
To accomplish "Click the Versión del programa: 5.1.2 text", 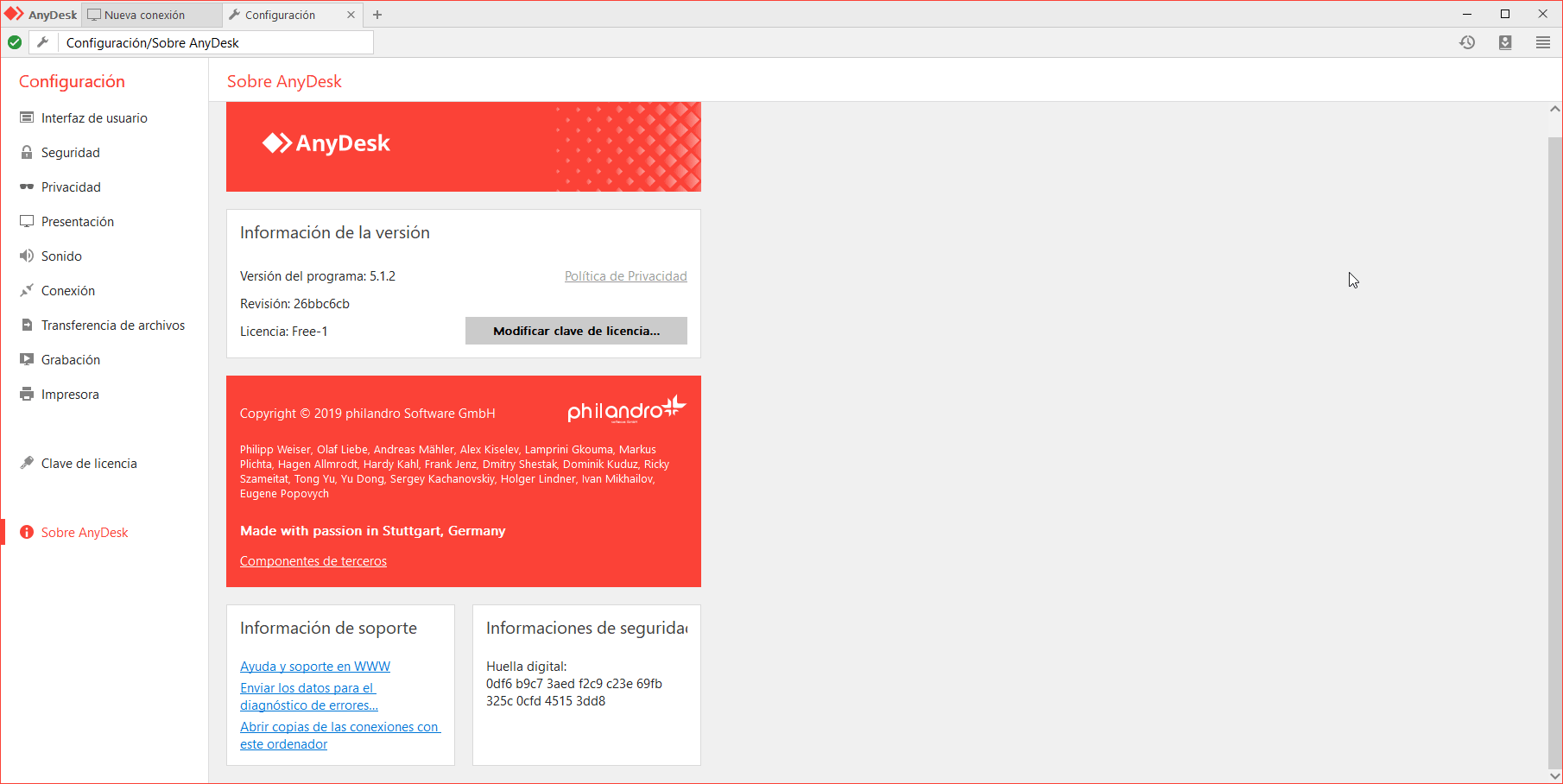I will (x=318, y=276).
